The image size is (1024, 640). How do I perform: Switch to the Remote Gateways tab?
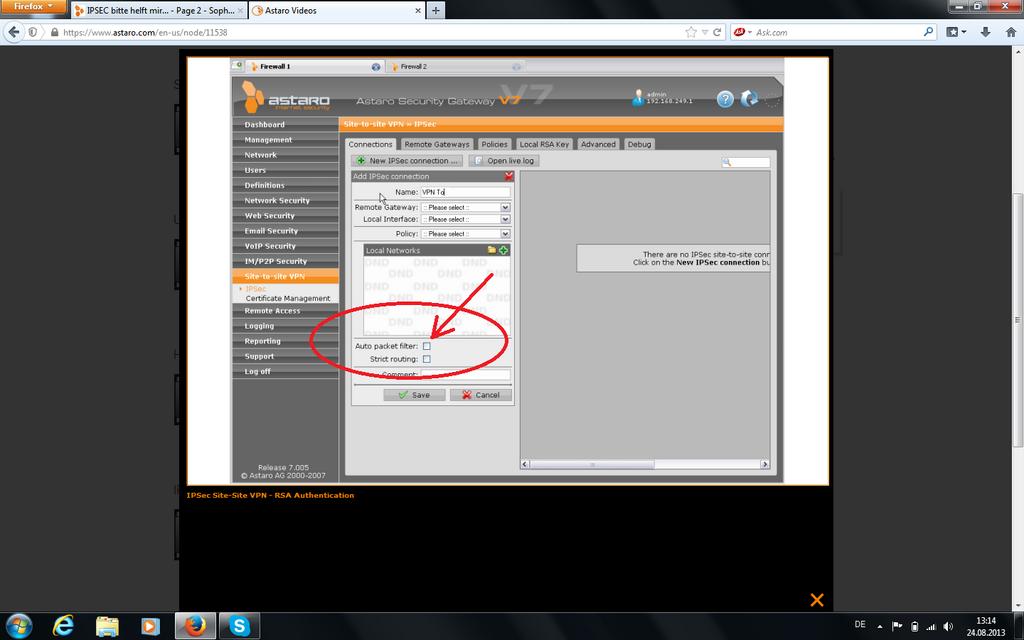click(x=437, y=144)
